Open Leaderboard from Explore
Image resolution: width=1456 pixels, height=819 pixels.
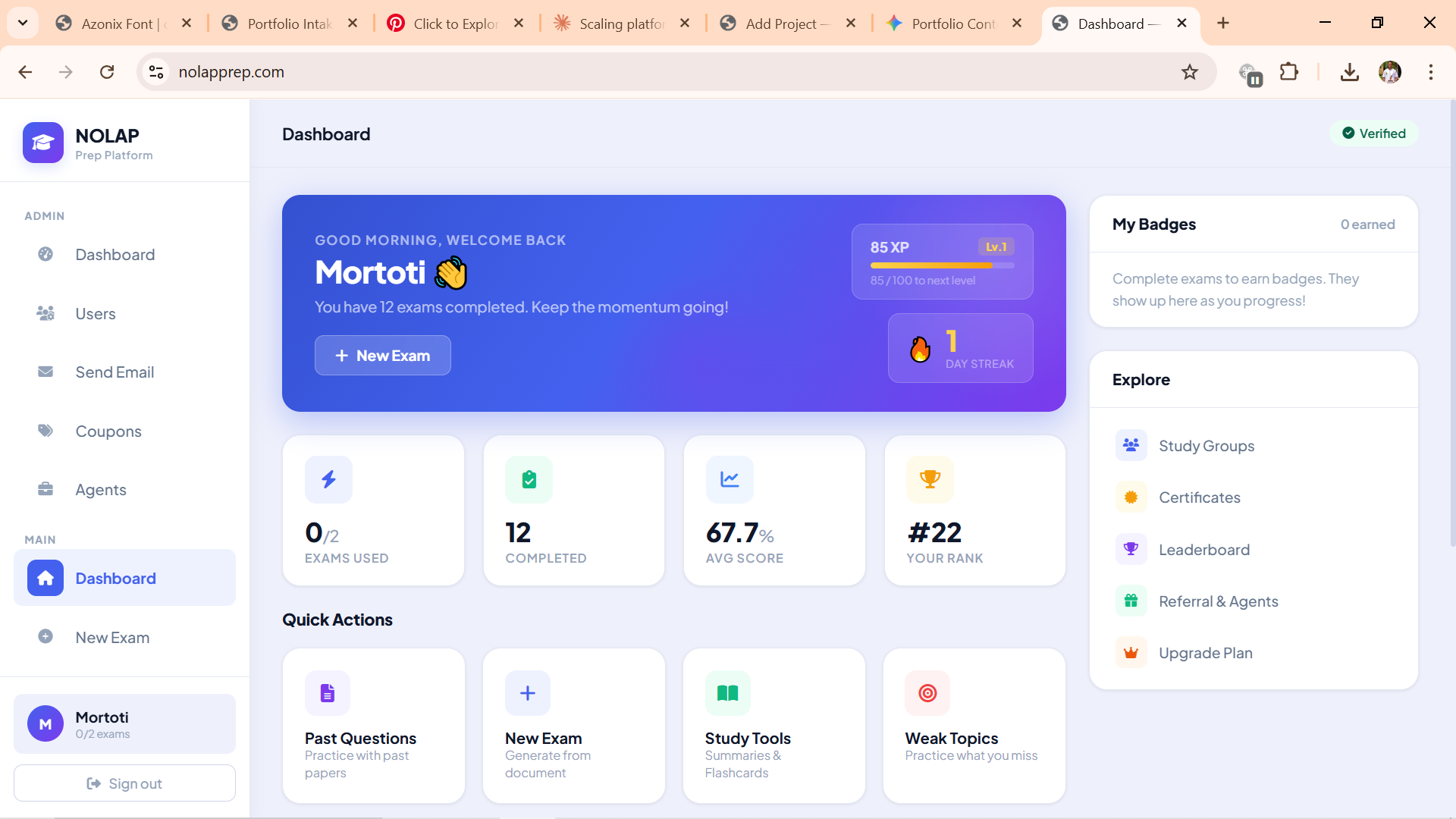click(1254, 550)
